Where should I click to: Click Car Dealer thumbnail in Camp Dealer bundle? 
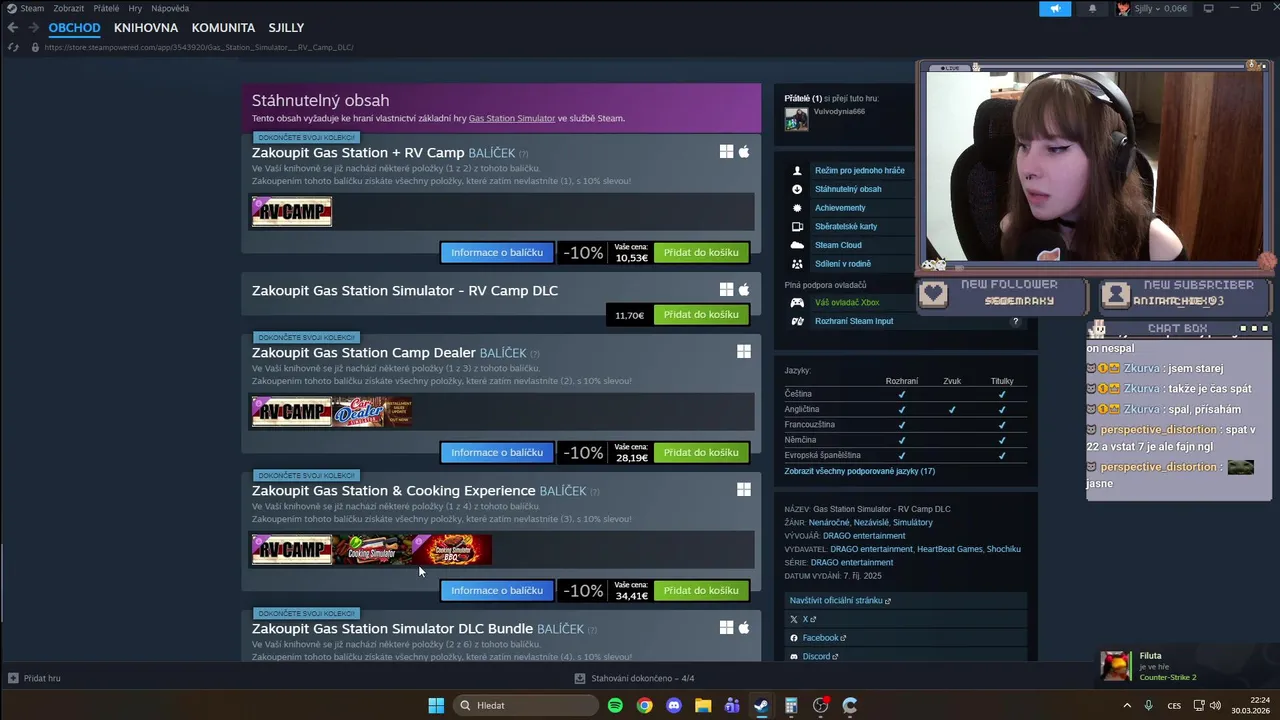[x=372, y=412]
